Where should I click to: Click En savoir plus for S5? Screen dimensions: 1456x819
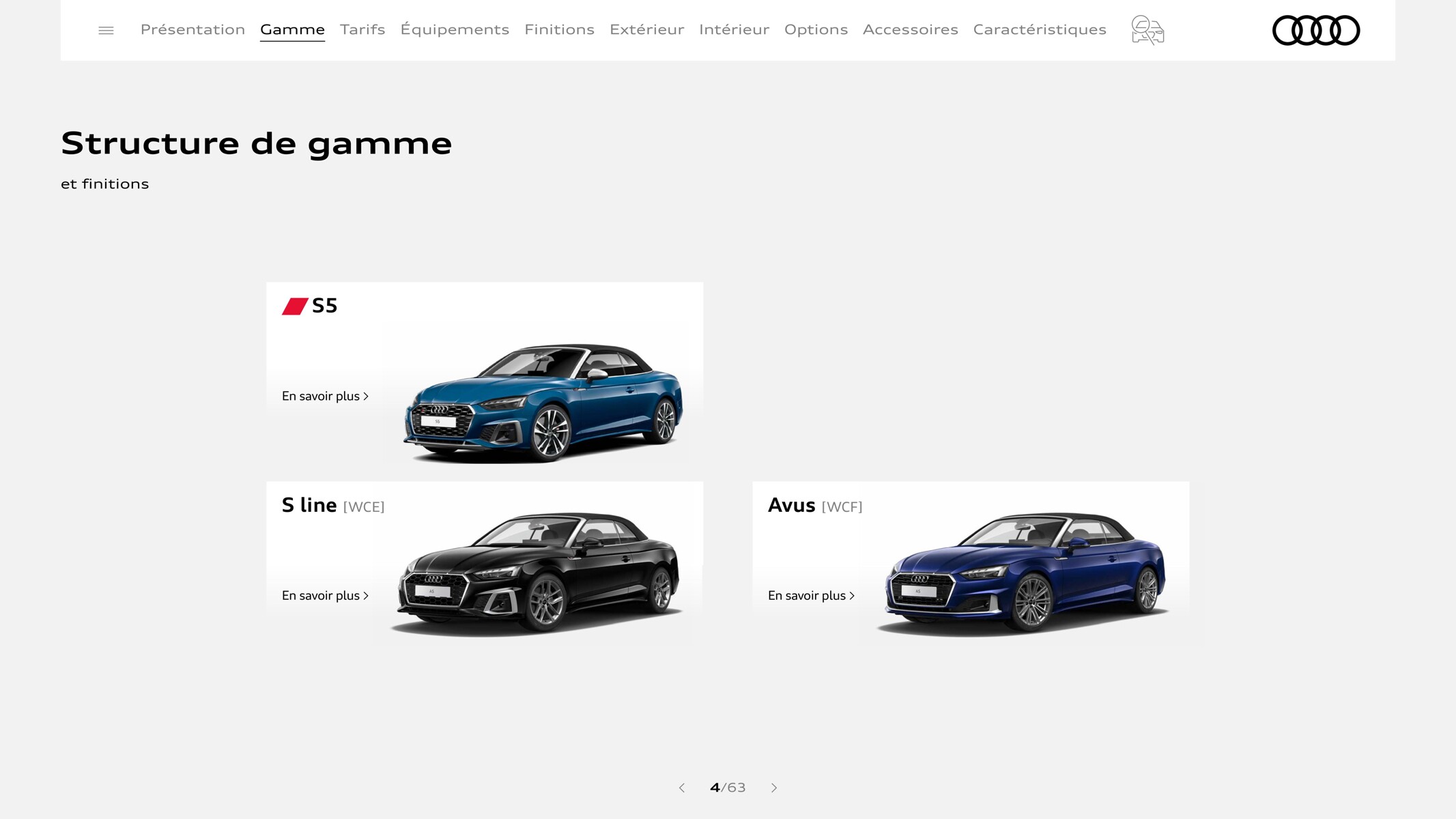325,396
